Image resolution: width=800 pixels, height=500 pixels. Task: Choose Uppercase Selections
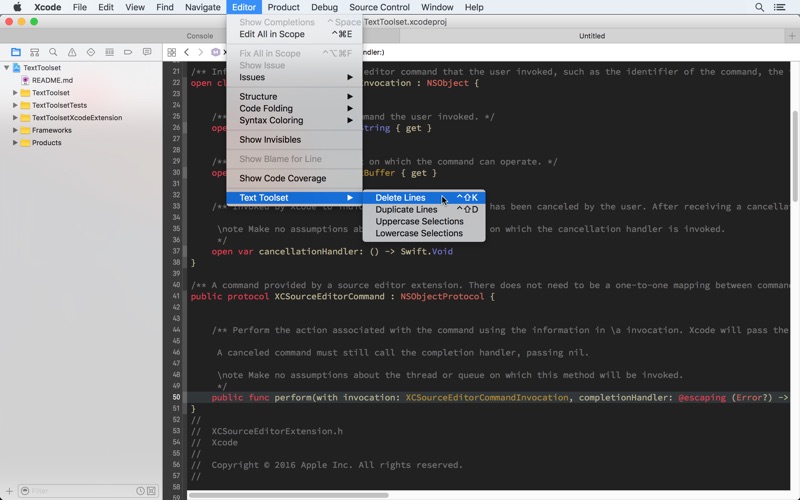[424, 221]
